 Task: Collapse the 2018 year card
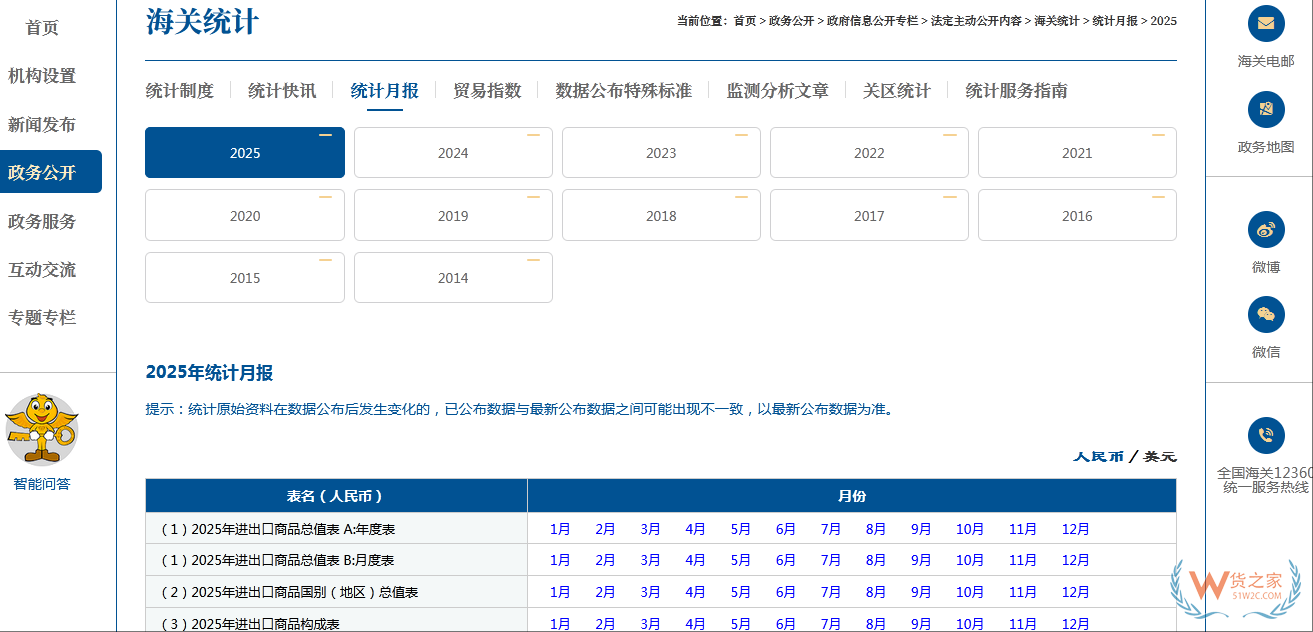pyautogui.click(x=740, y=195)
